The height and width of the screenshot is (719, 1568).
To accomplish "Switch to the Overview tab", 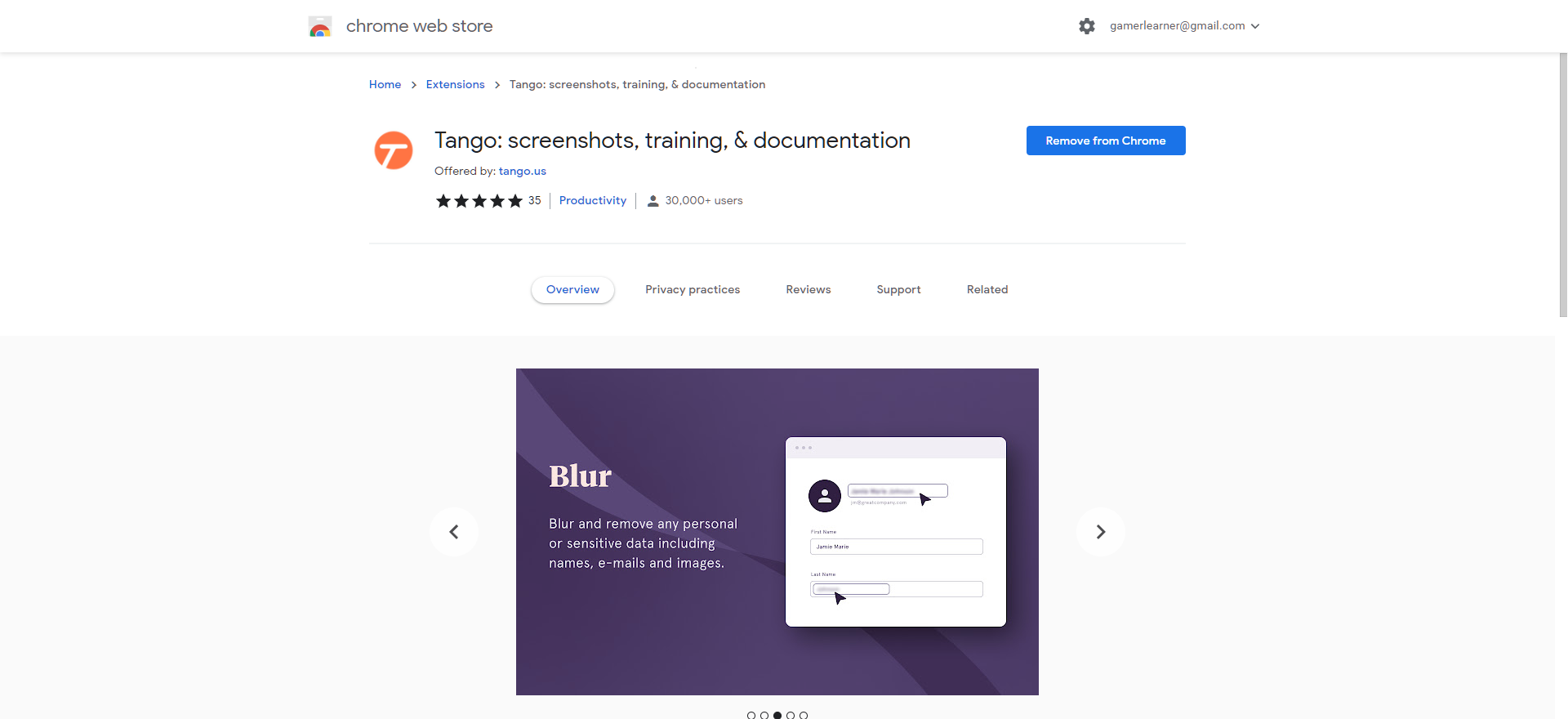I will click(x=572, y=290).
